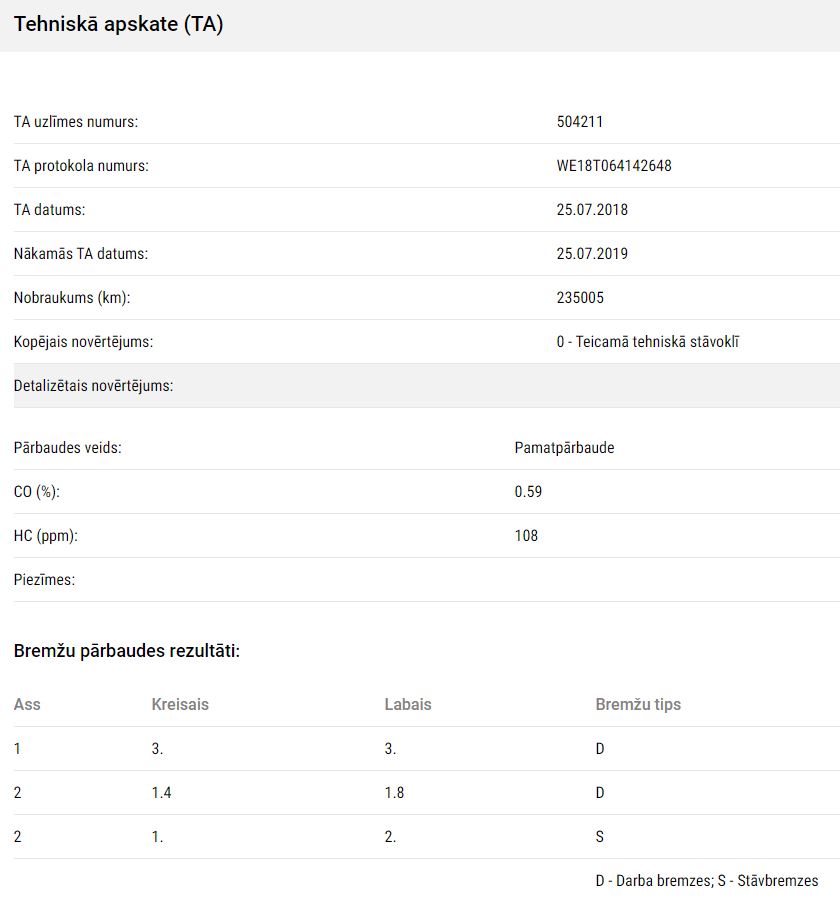The height and width of the screenshot is (898, 840).
Task: Click the 'Tehniskā apskate (TA)' heading
Action: [x=119, y=24]
